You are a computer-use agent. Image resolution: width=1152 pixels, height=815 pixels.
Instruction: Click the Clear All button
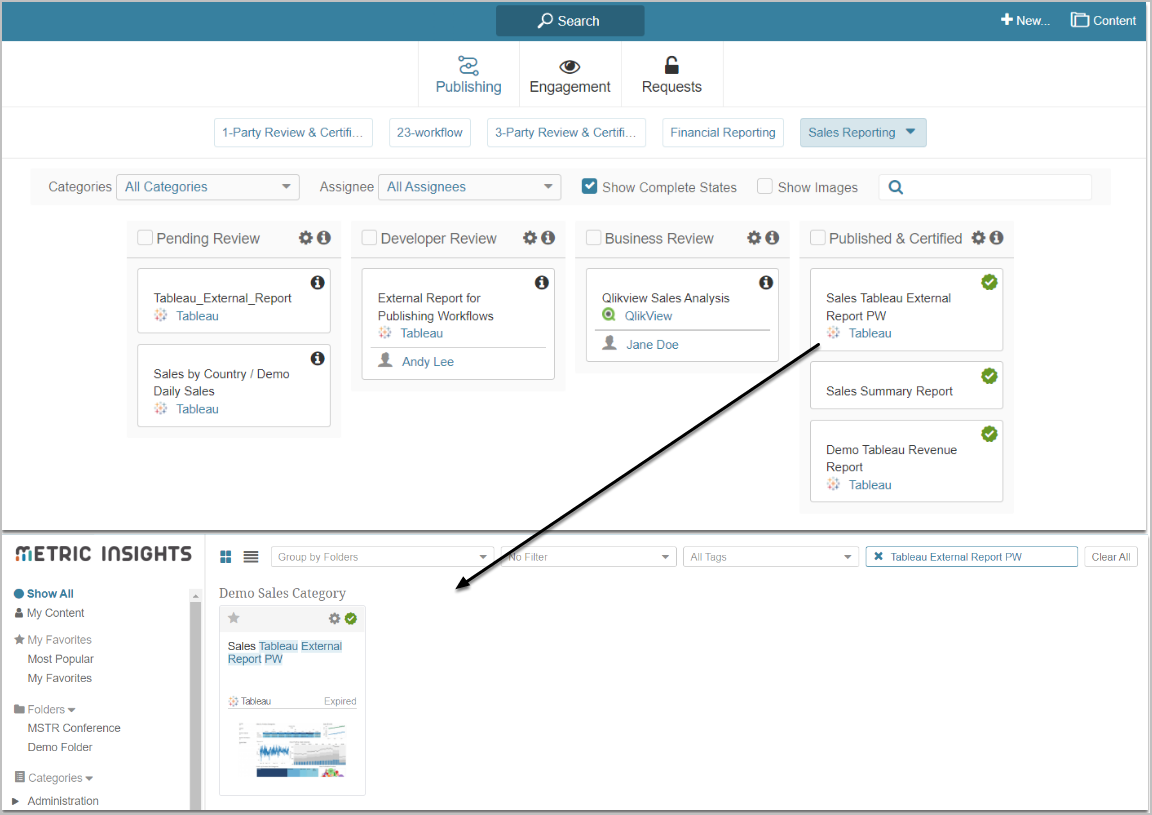point(1111,557)
